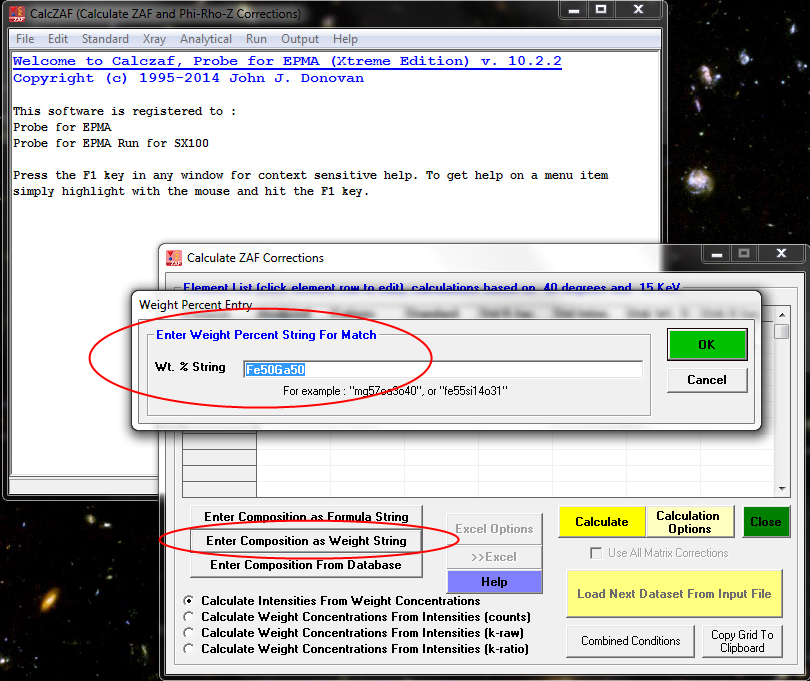Viewport: 810px width, 681px height.
Task: Click Enter Composition From Database button
Action: (x=306, y=565)
